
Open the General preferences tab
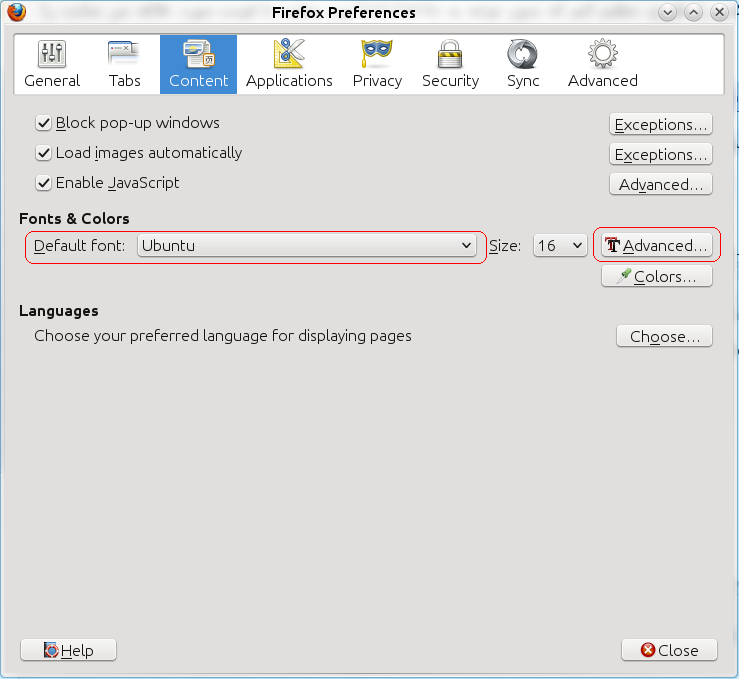(52, 64)
